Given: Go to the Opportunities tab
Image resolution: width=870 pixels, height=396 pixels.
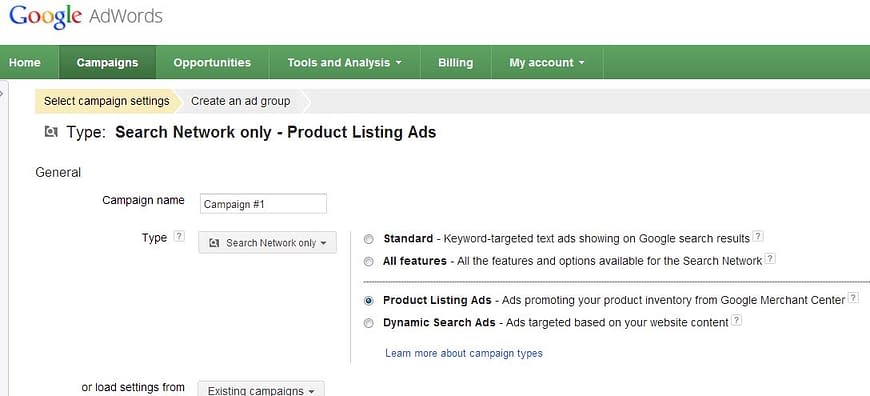Looking at the screenshot, I should (x=212, y=63).
